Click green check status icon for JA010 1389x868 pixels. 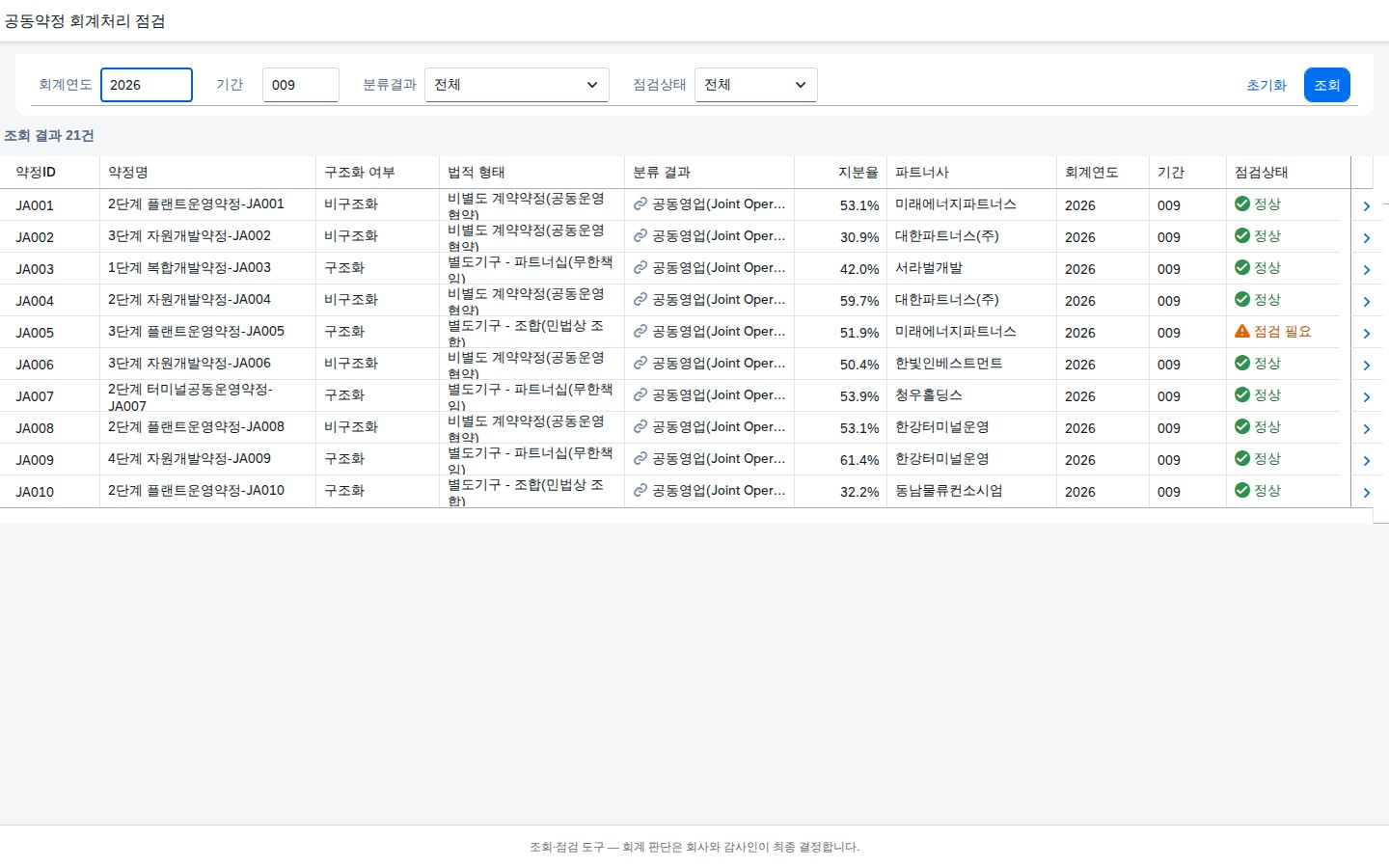1242,490
